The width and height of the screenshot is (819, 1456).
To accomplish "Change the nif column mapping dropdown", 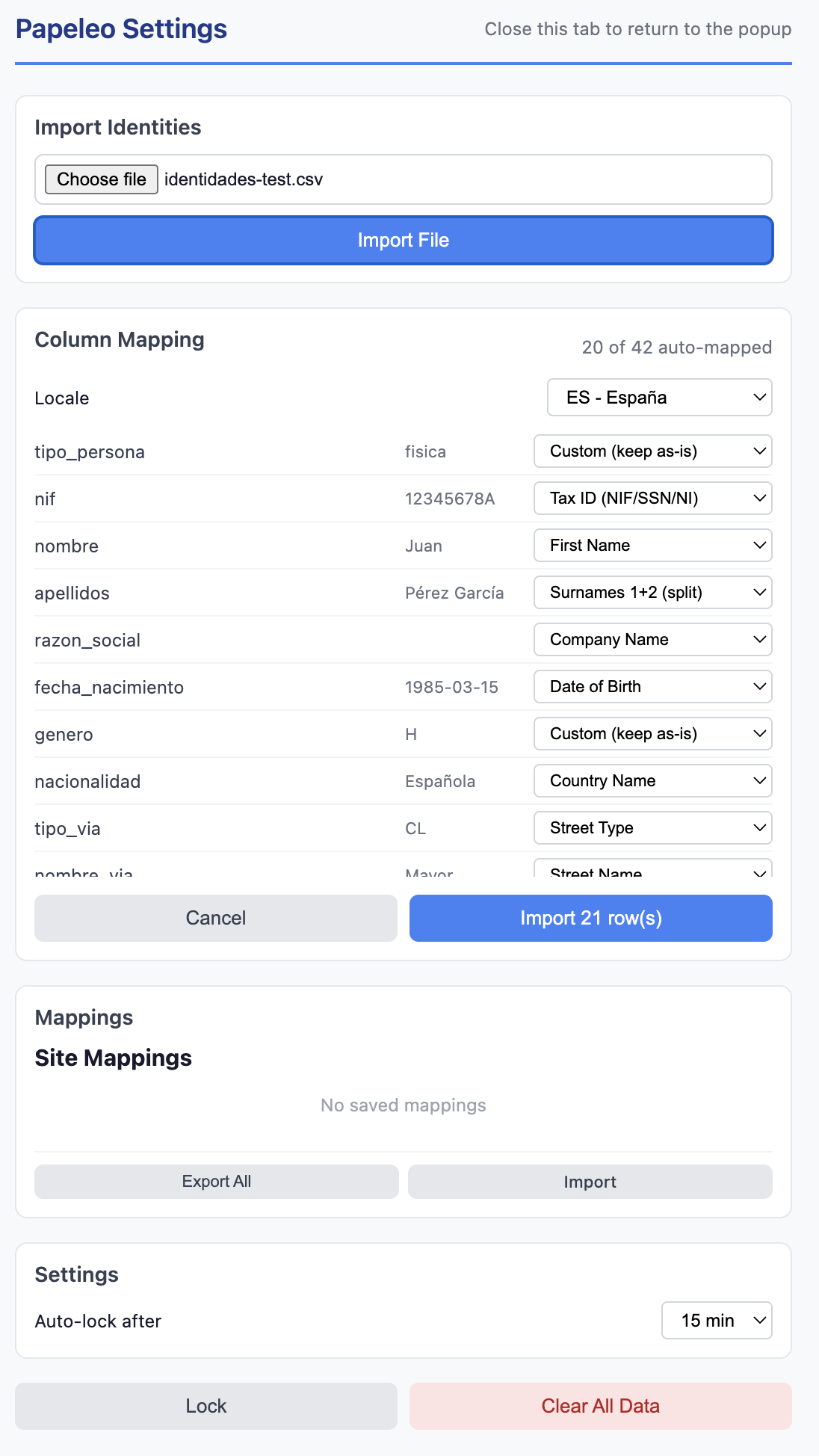I will [652, 499].
